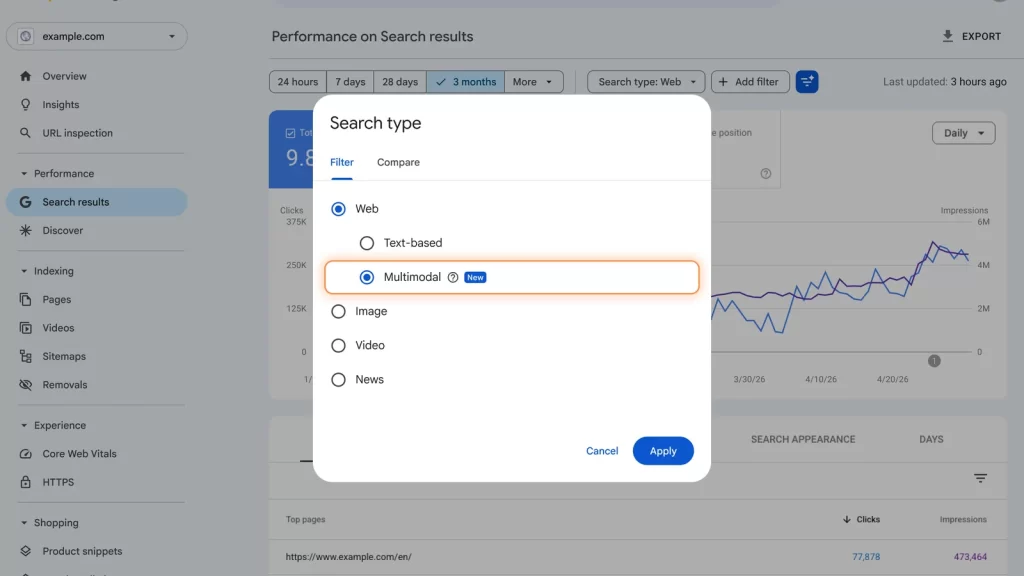Switch to the Compare tab
Viewport: 1024px width, 576px height.
click(x=398, y=163)
